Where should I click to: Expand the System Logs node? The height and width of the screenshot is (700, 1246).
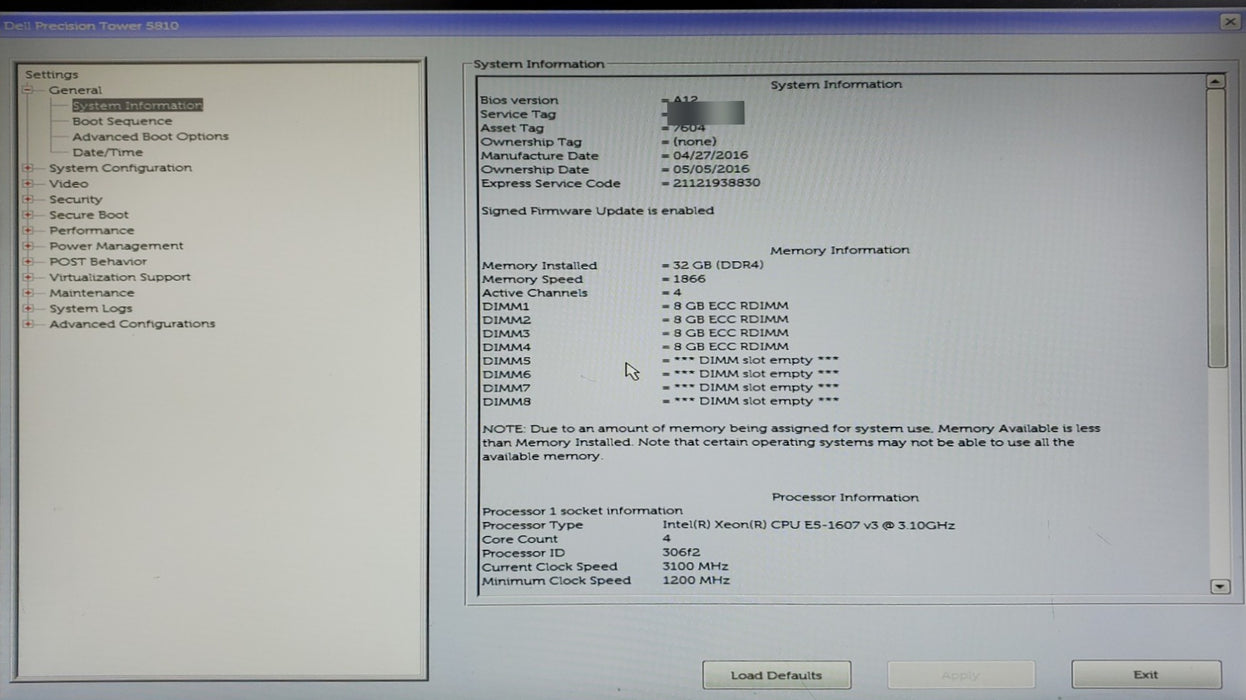pos(28,309)
